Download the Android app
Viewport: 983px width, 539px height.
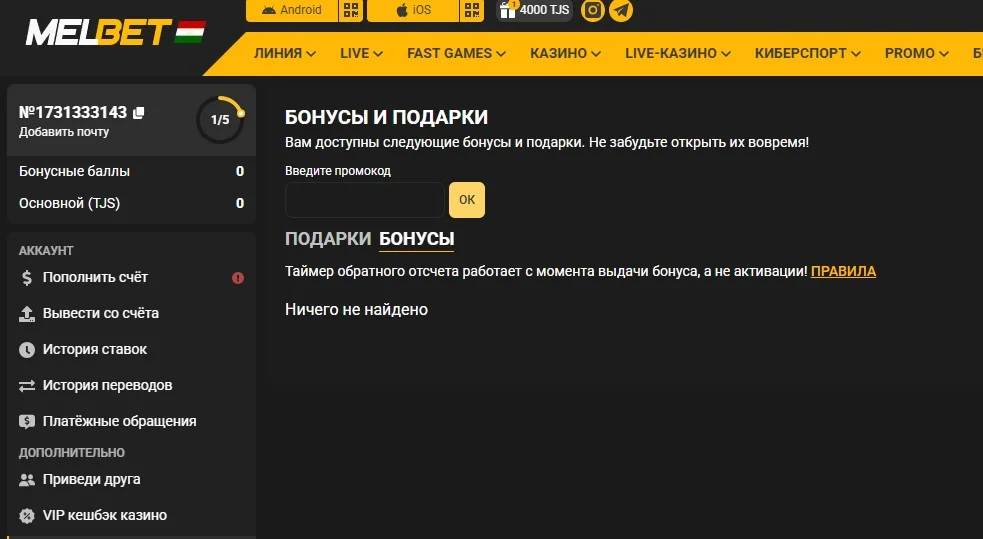(292, 10)
